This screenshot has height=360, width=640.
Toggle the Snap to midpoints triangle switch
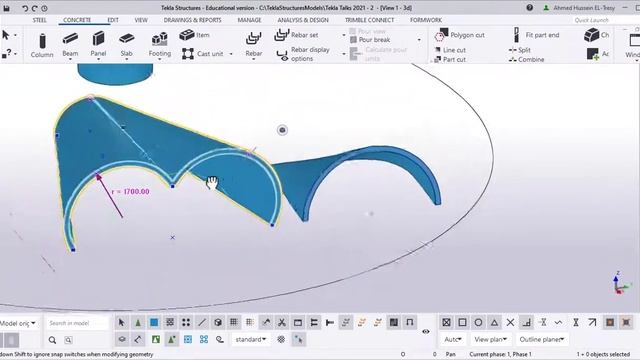coord(494,323)
